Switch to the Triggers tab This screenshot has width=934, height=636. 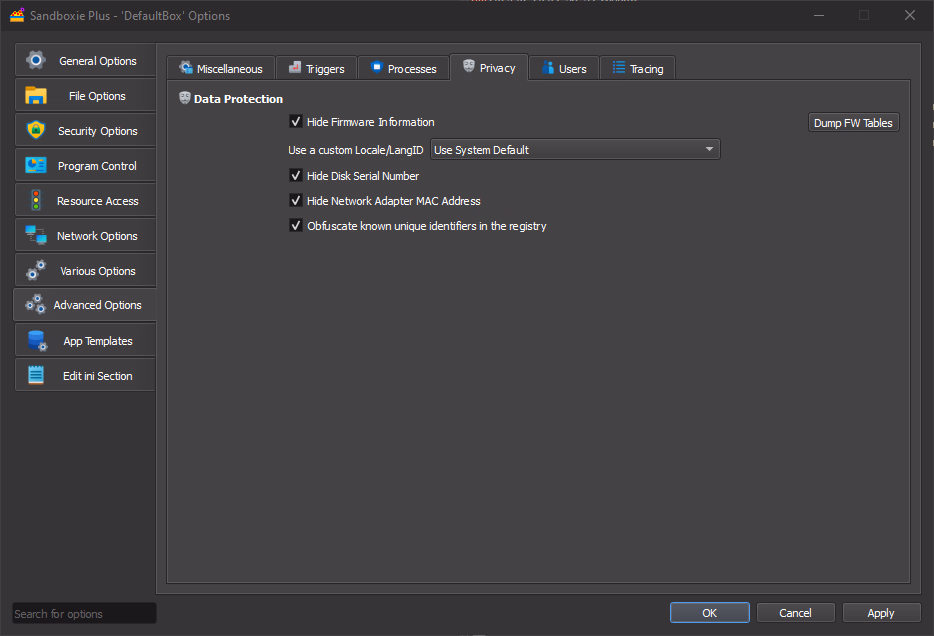(x=316, y=69)
